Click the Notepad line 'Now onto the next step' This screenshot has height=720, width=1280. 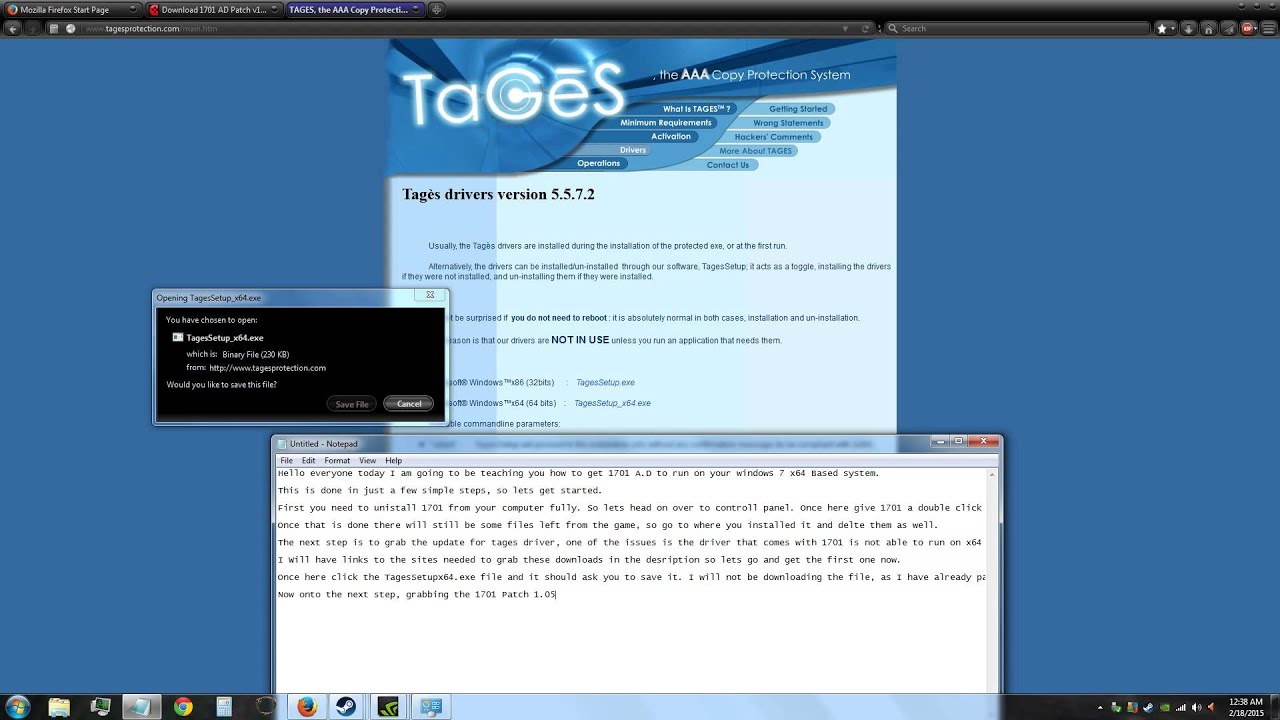[x=416, y=594]
